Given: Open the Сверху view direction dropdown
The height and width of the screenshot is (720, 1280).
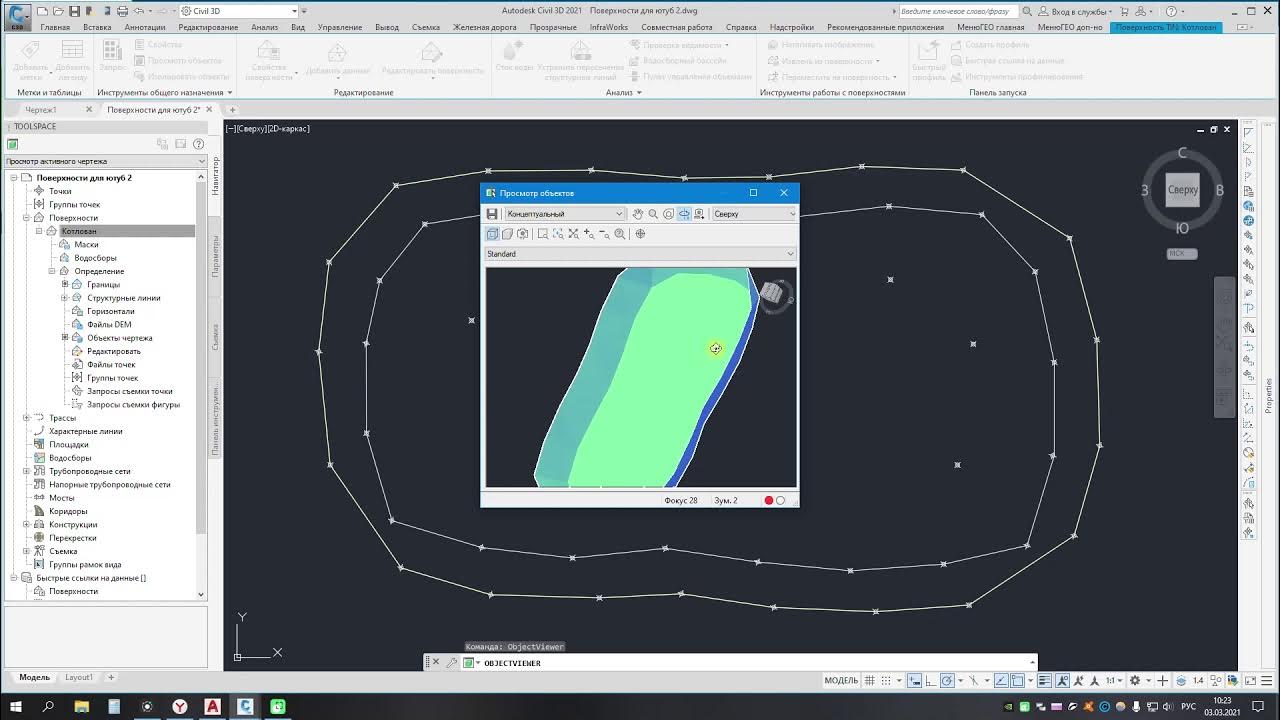Looking at the screenshot, I should coord(754,214).
